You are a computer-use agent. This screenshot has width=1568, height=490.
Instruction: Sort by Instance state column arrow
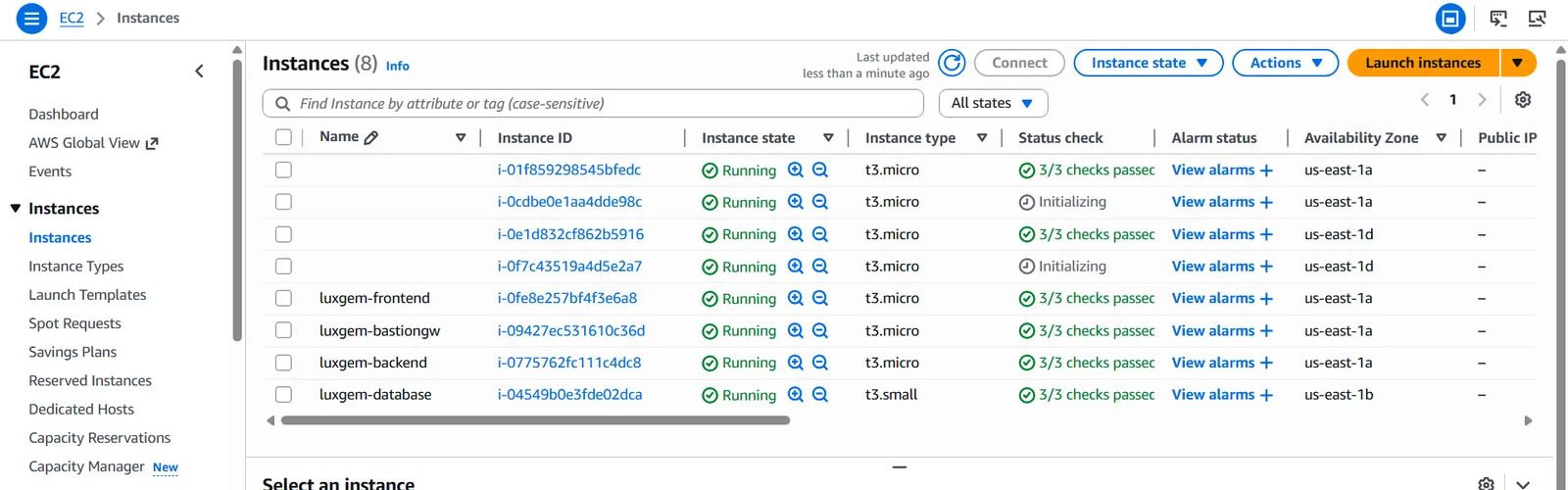[828, 138]
